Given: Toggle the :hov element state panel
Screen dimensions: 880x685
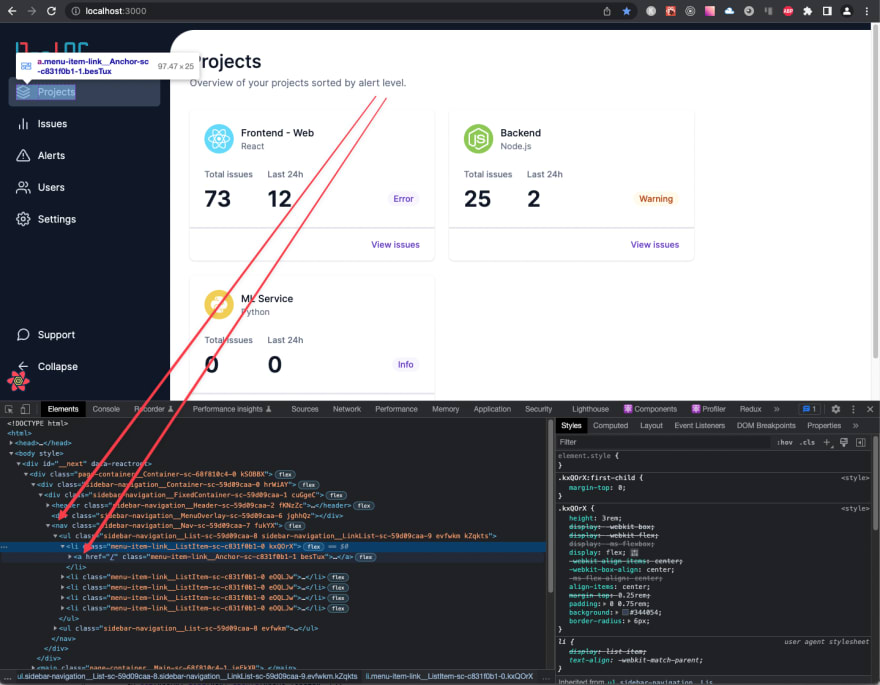Looking at the screenshot, I should click(785, 443).
